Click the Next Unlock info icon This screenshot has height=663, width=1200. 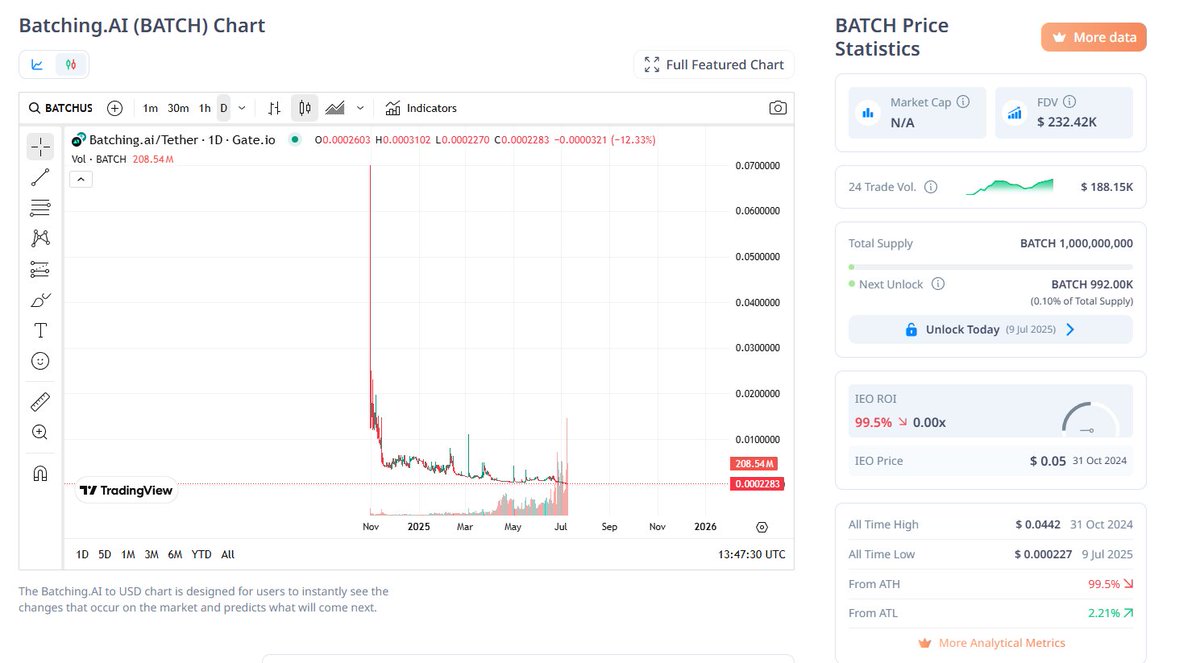coord(938,284)
